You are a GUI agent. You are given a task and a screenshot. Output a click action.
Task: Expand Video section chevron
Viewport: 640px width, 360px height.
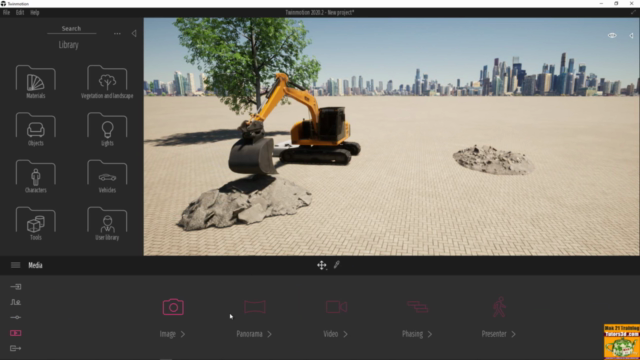(345, 334)
